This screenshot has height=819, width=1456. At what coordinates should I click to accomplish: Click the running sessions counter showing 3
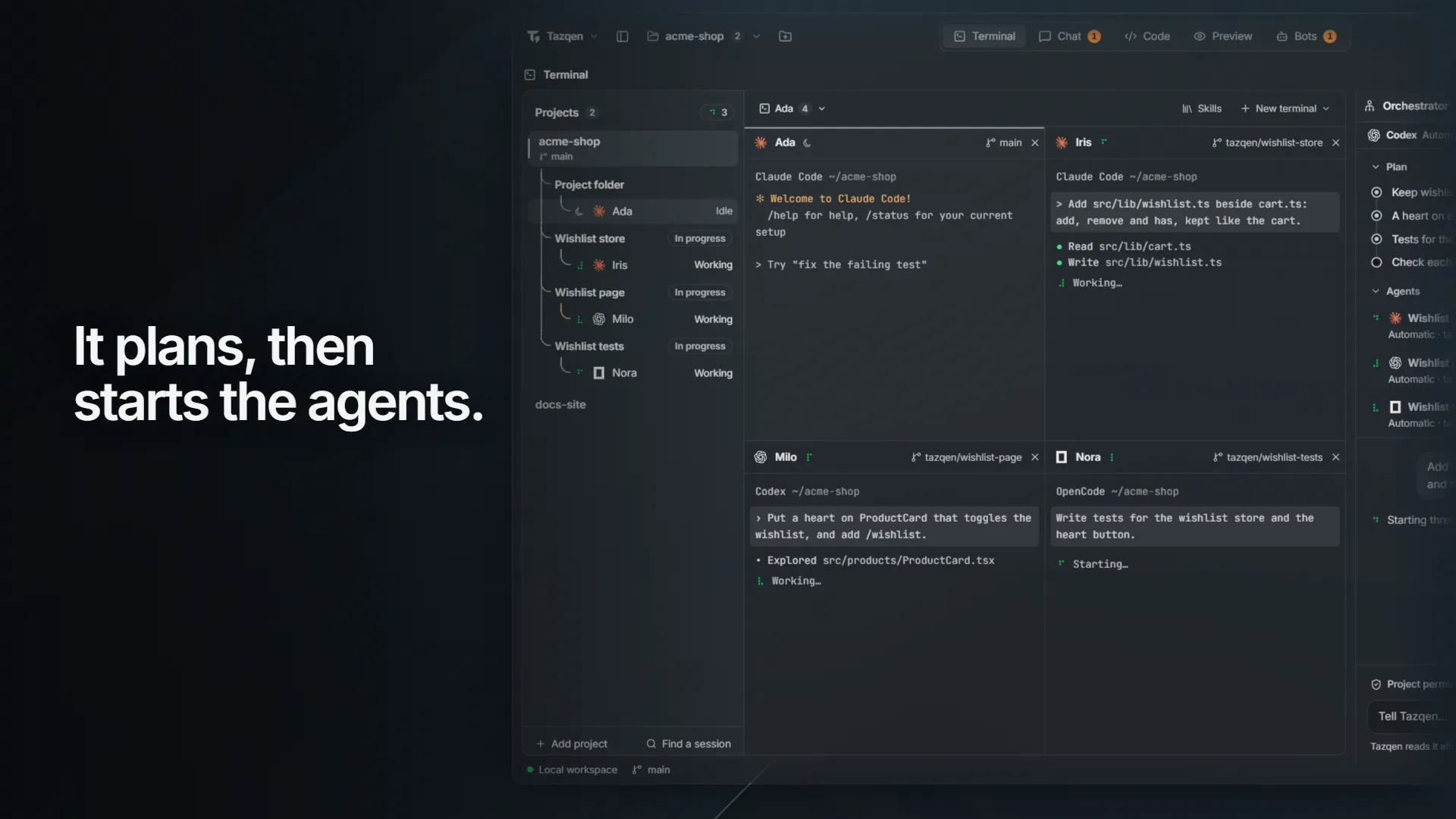(717, 112)
